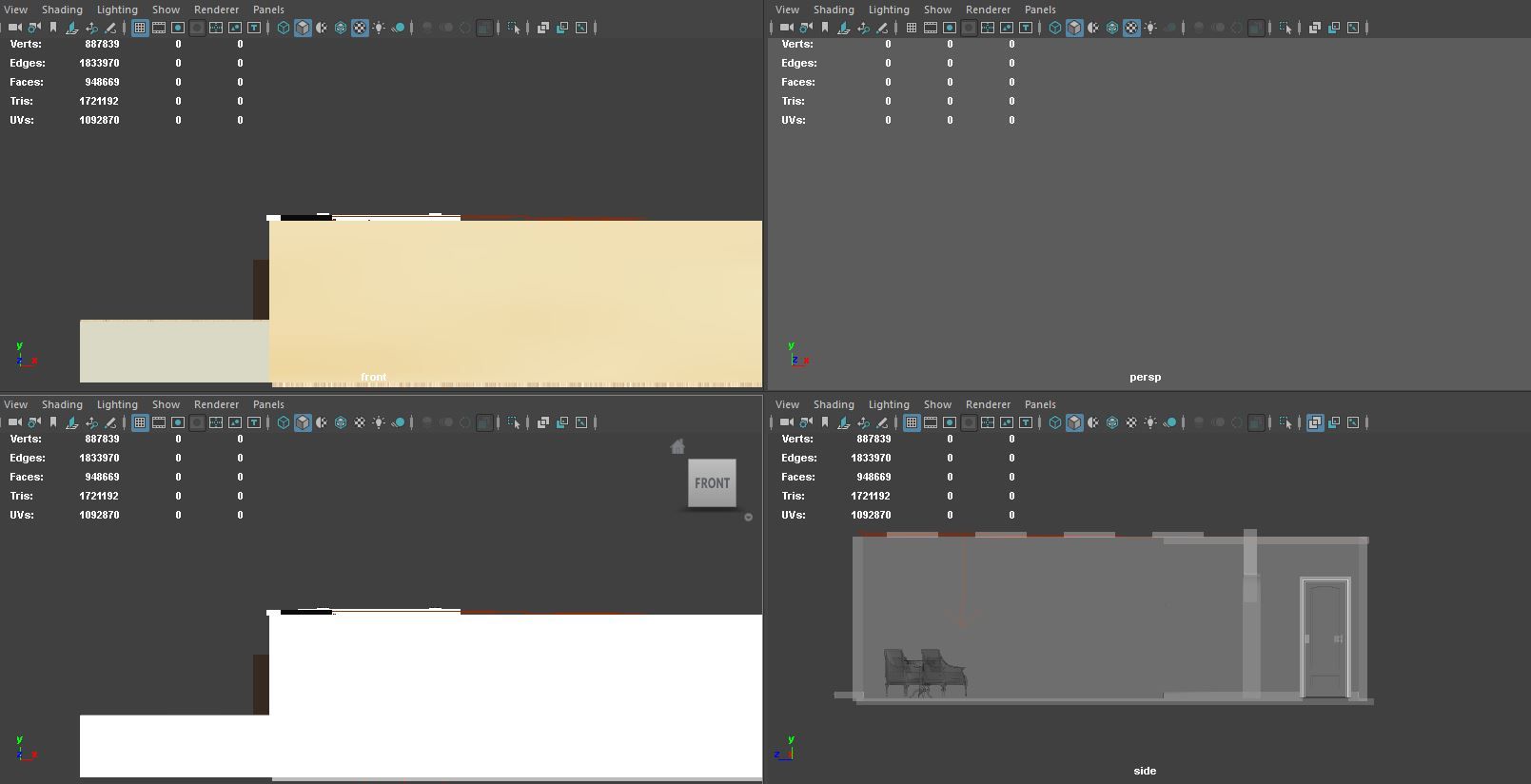Toggle Resolution Gate in the front panel
Screen dimensions: 1531x784
click(178, 28)
